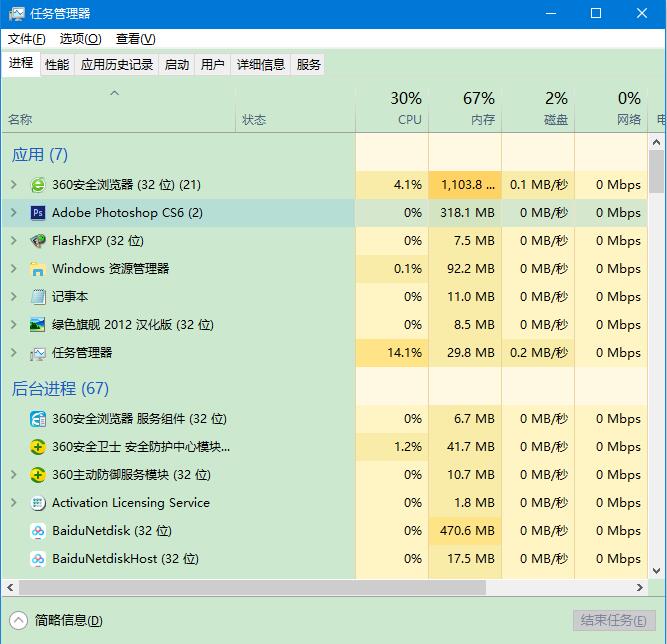Expand the 任务管理器 process row
This screenshot has width=667, height=644.
[14, 353]
